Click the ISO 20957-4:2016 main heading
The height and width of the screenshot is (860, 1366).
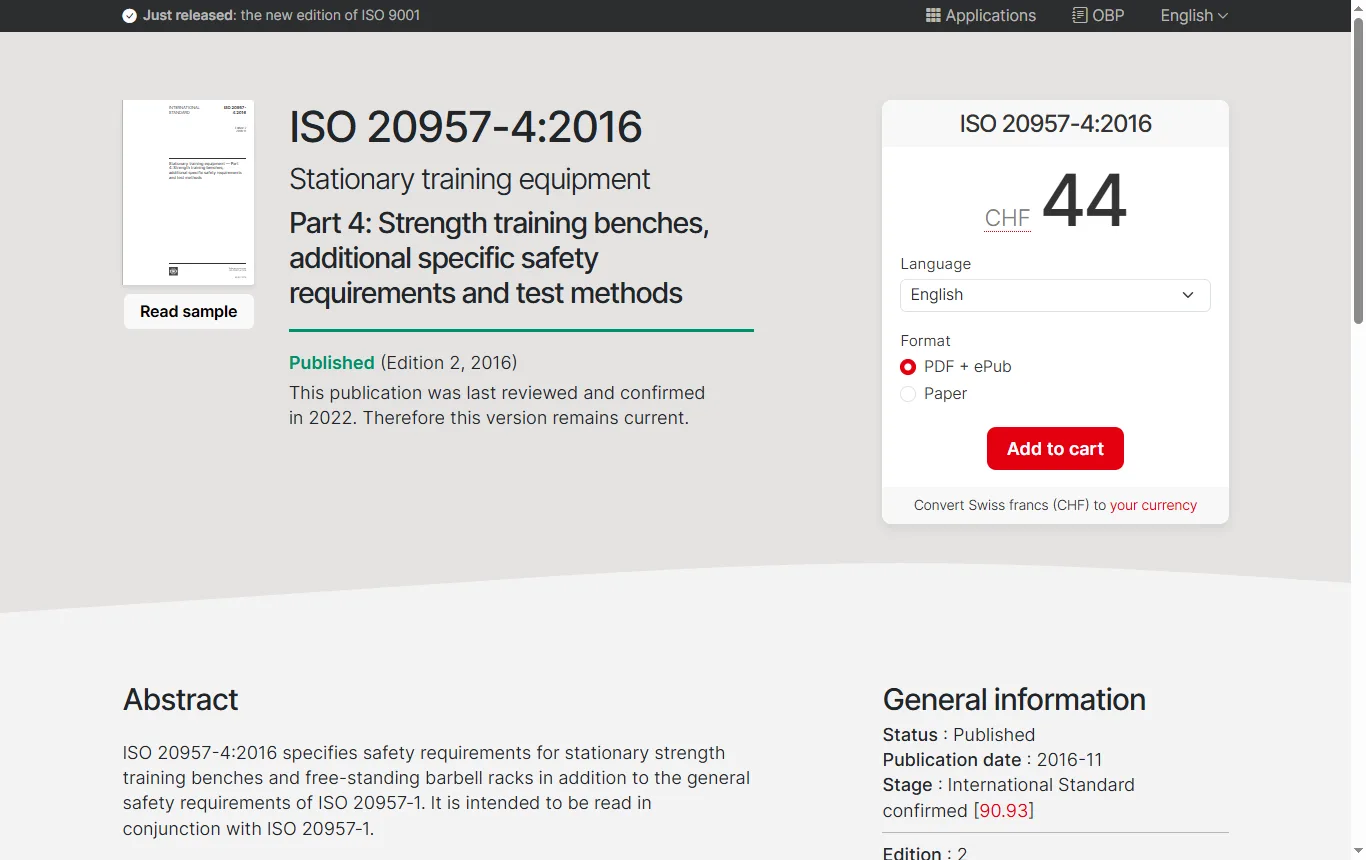pyautogui.click(x=466, y=127)
